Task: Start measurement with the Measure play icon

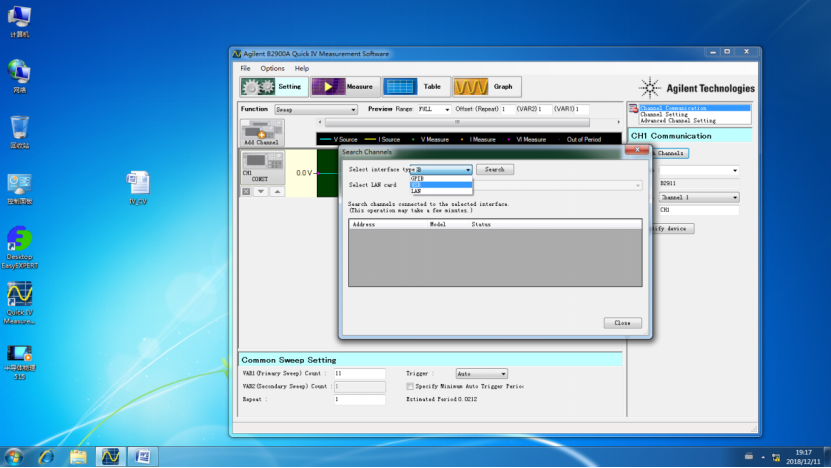Action: 329,87
